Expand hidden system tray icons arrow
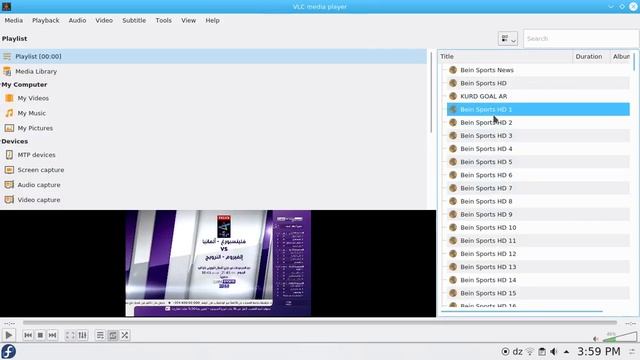The width and height of the screenshot is (640, 360). coord(567,351)
